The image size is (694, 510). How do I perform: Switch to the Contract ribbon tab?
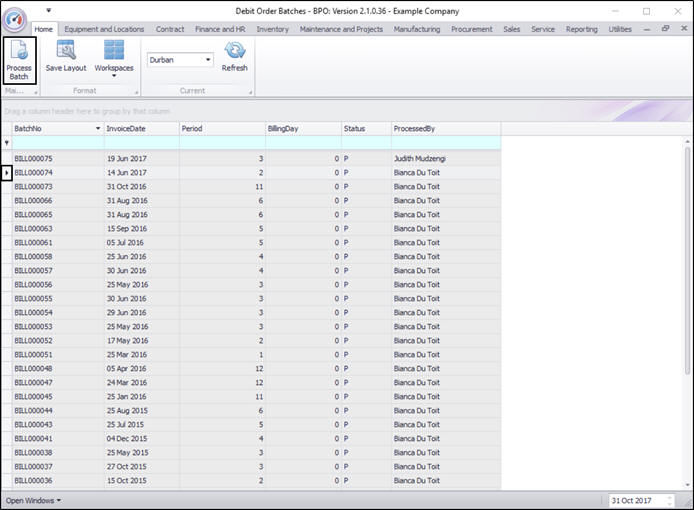(x=170, y=29)
